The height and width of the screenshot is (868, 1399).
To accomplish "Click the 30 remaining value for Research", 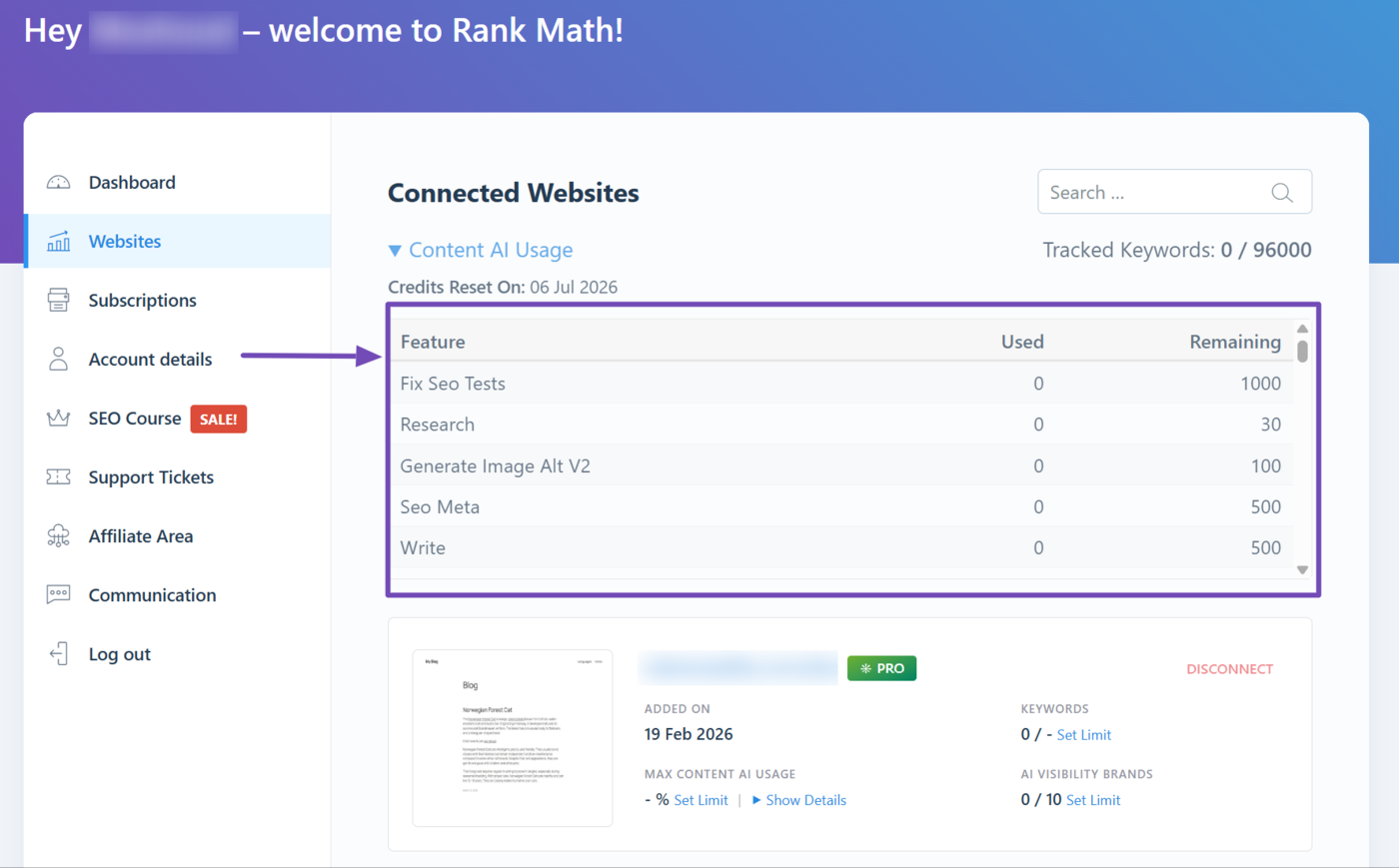I will tap(1270, 425).
